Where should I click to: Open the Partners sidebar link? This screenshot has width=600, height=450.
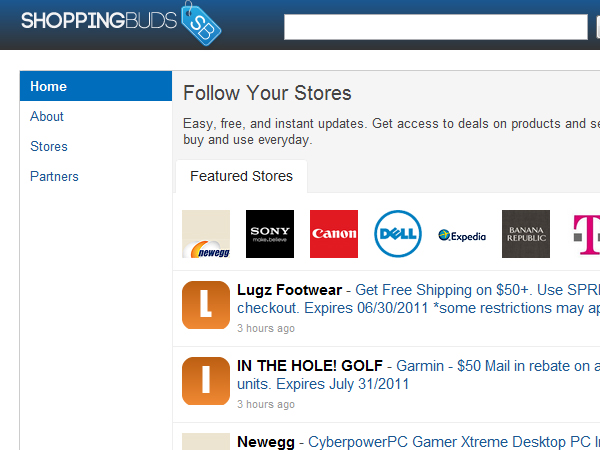(54, 176)
